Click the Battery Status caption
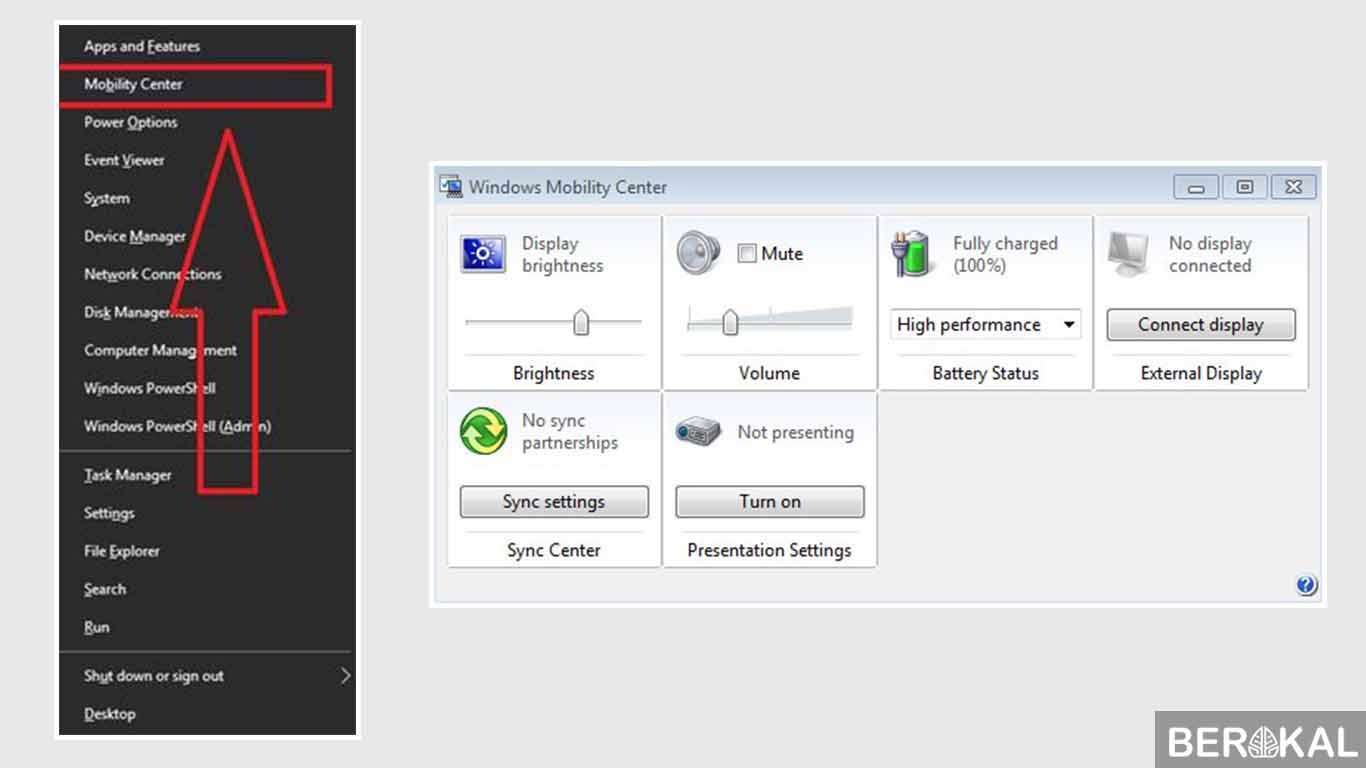The height and width of the screenshot is (768, 1366). [985, 373]
